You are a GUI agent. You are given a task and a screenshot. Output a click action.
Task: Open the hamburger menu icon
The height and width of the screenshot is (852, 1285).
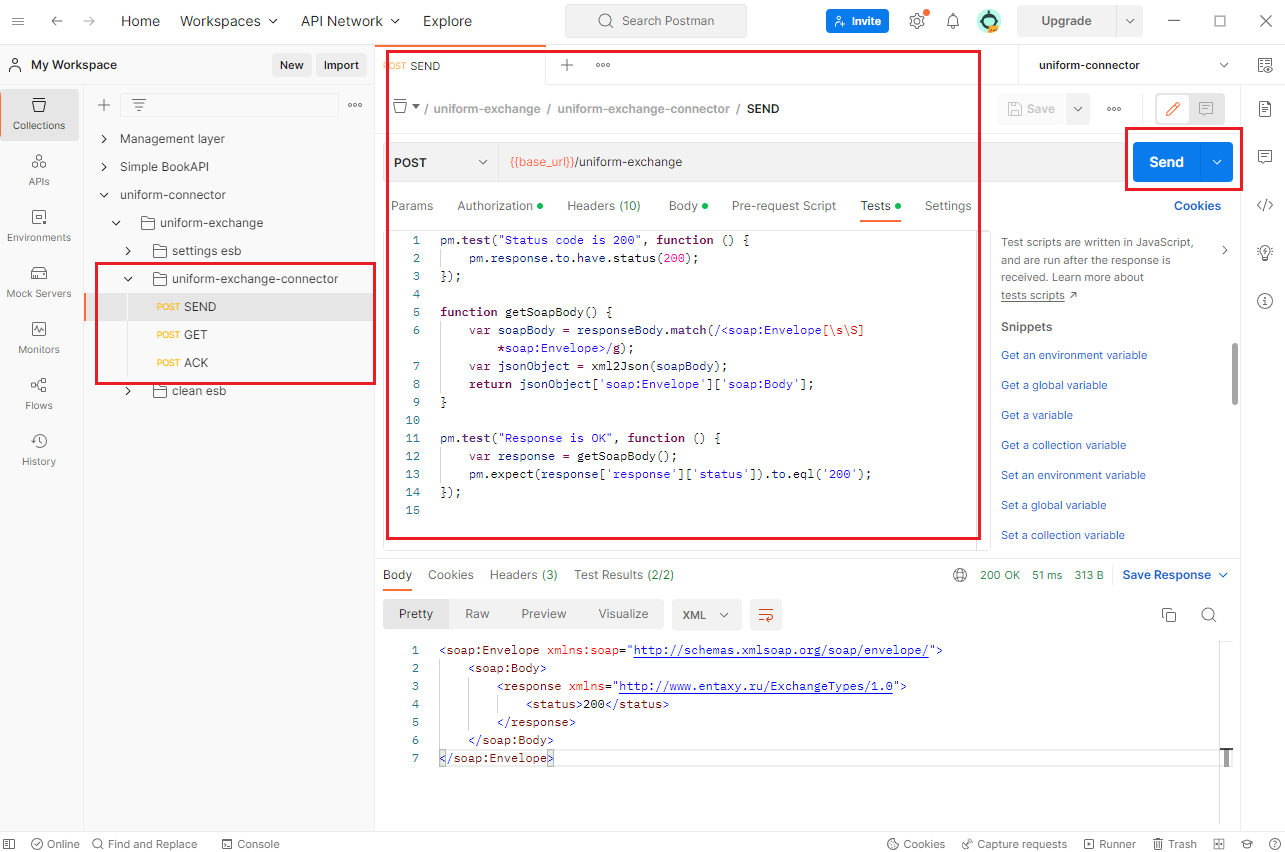click(17, 21)
